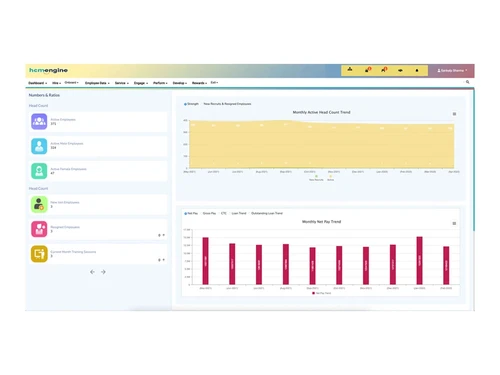
Task: Open the Service dropdown menu
Action: coord(122,83)
